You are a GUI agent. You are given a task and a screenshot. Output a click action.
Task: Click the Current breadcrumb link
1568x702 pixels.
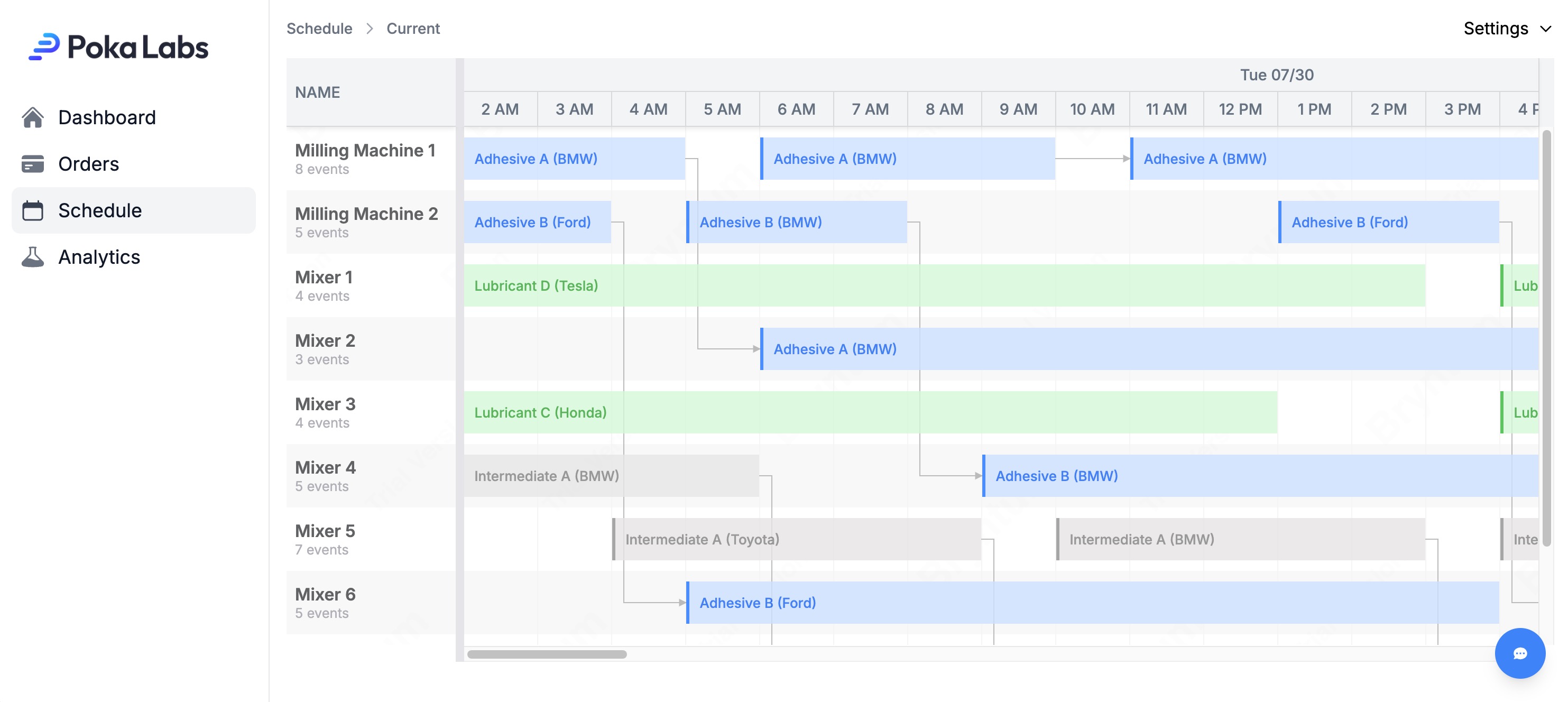tap(413, 29)
